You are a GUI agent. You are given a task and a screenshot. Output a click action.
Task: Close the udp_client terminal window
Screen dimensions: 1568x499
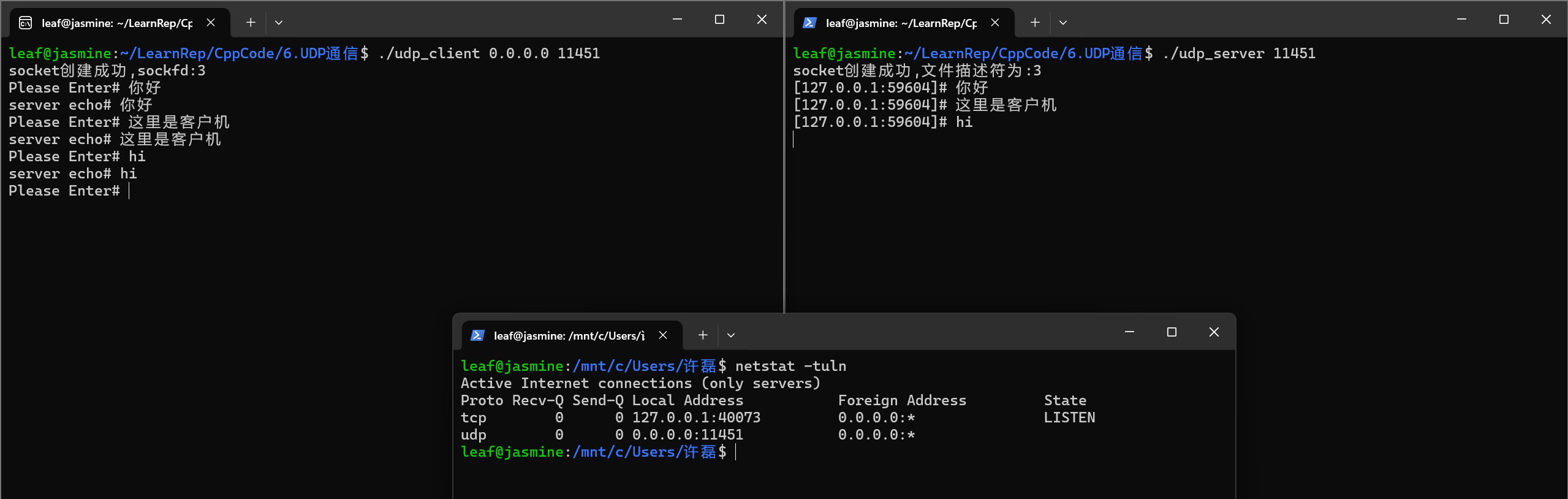pyautogui.click(x=762, y=20)
